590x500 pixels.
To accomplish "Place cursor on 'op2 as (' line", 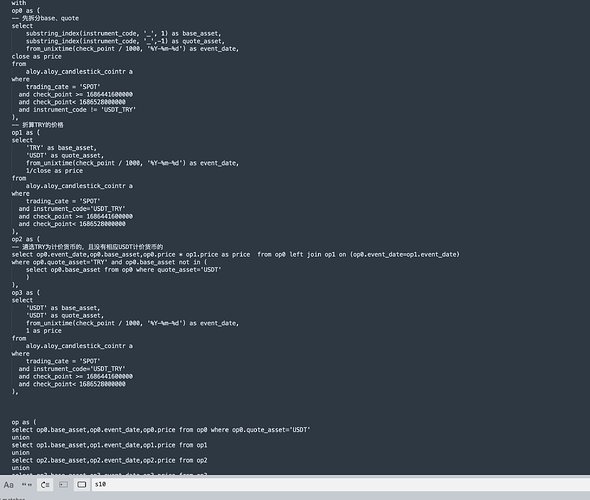I will click(x=26, y=239).
